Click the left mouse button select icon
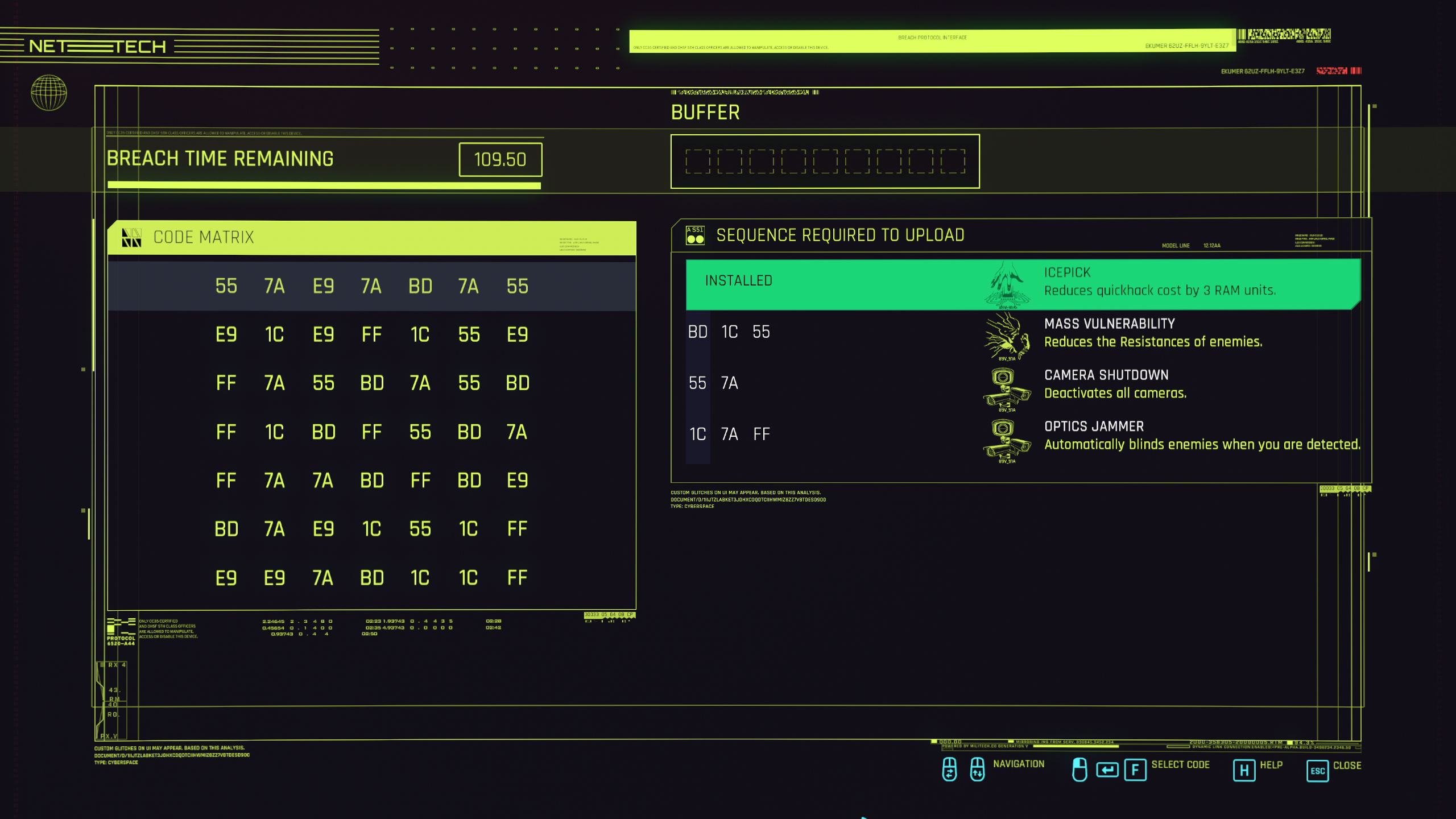The image size is (1456, 819). point(1079,770)
